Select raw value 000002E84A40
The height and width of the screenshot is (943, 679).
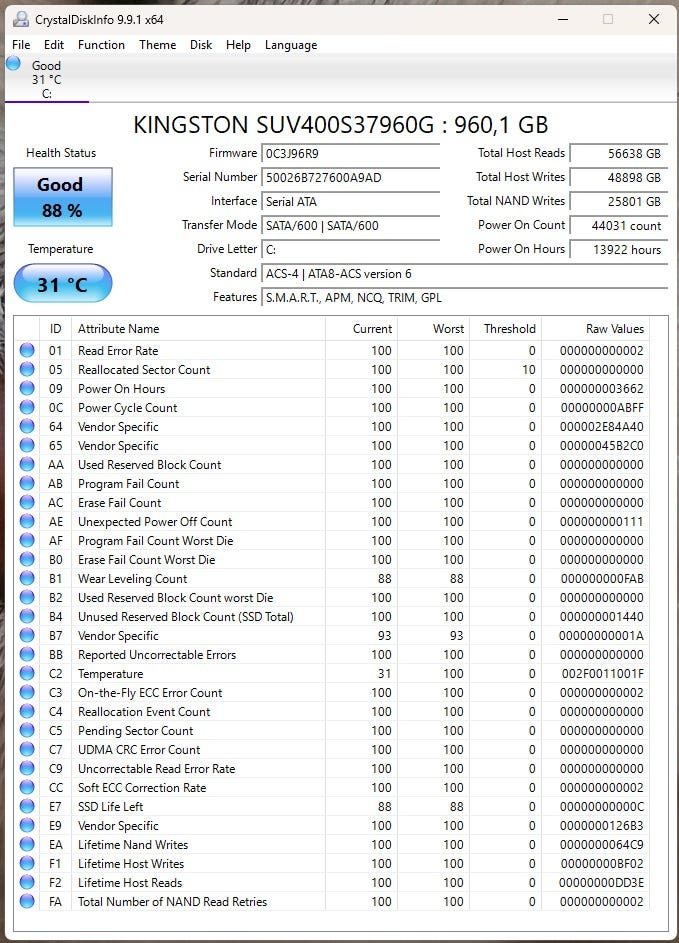601,426
